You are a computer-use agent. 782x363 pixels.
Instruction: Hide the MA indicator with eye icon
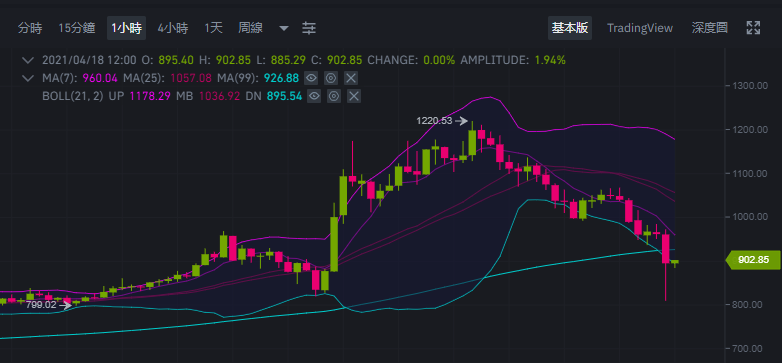(x=312, y=78)
